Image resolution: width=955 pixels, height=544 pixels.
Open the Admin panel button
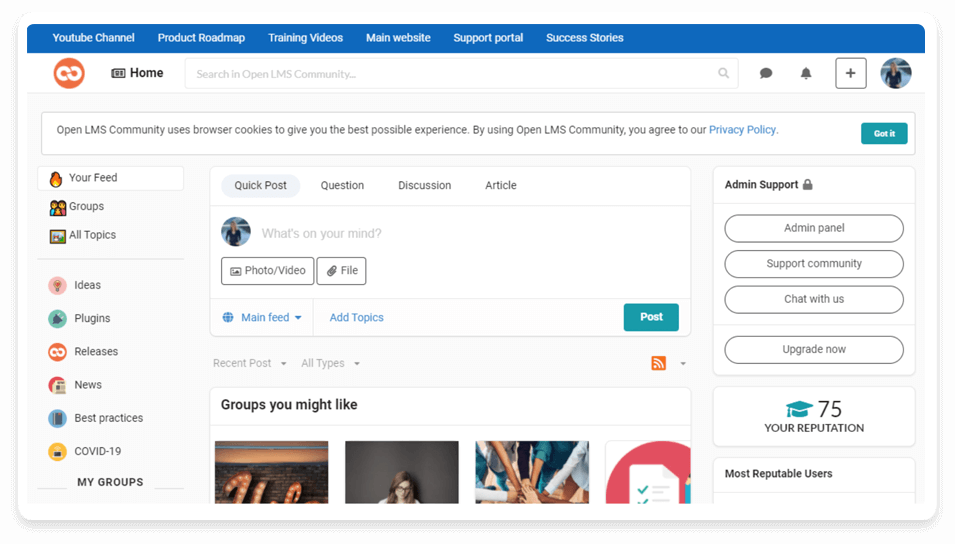(814, 228)
